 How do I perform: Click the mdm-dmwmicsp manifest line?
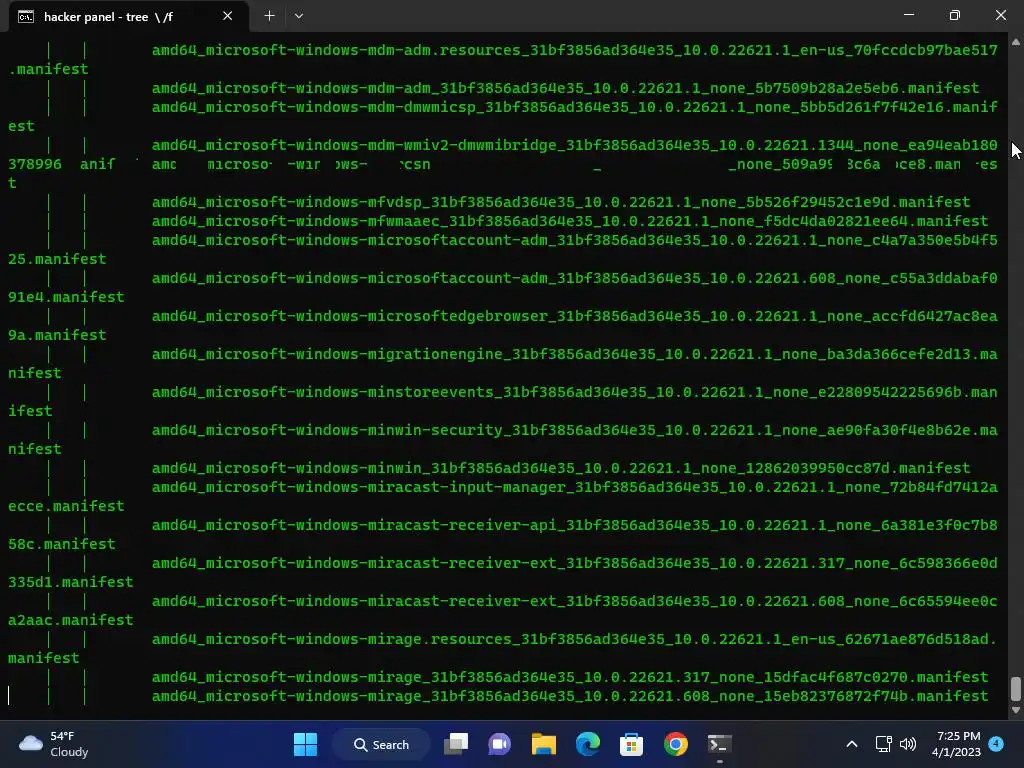(575, 107)
